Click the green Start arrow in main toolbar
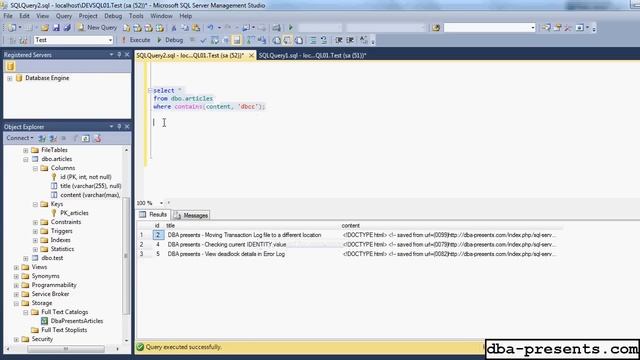This screenshot has height=360, width=640. point(291,28)
